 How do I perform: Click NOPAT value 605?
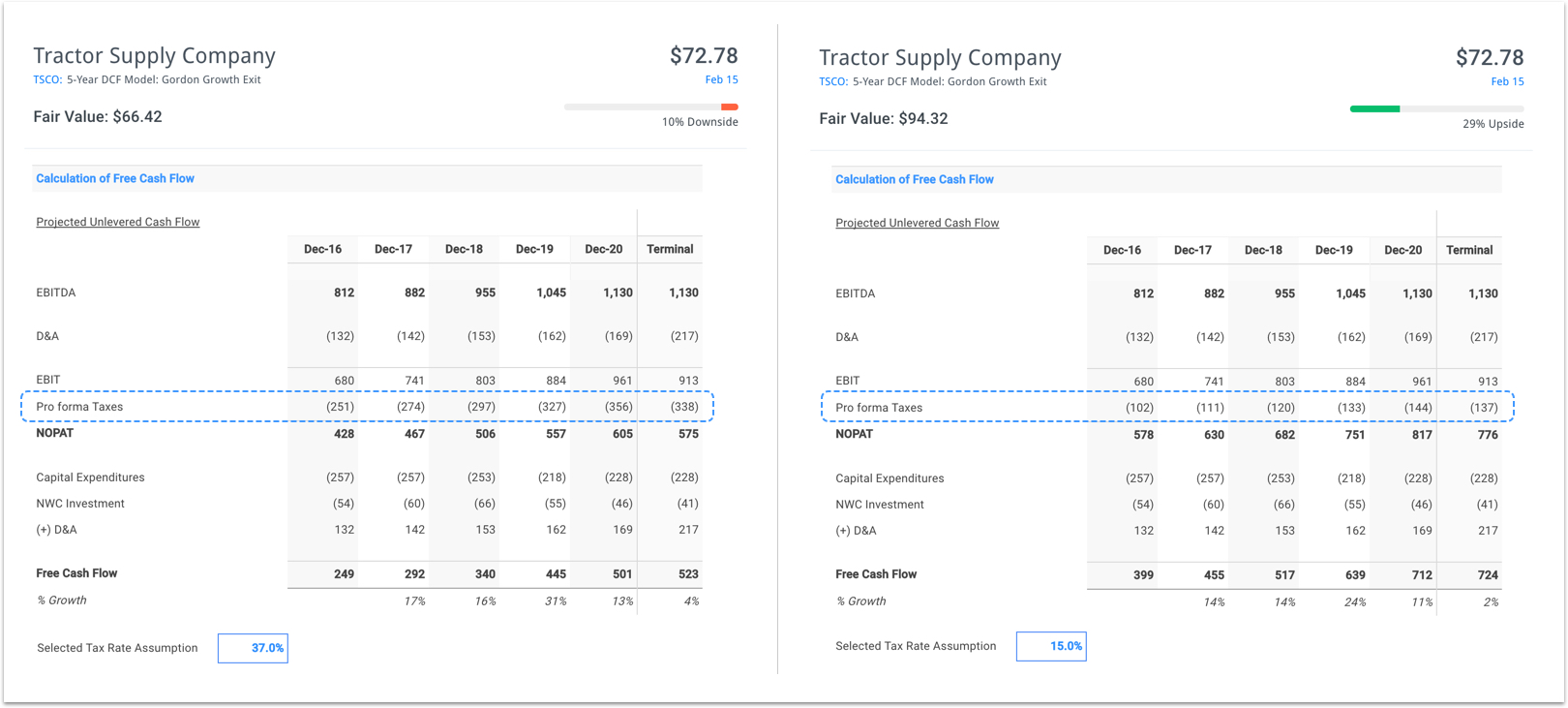[622, 434]
